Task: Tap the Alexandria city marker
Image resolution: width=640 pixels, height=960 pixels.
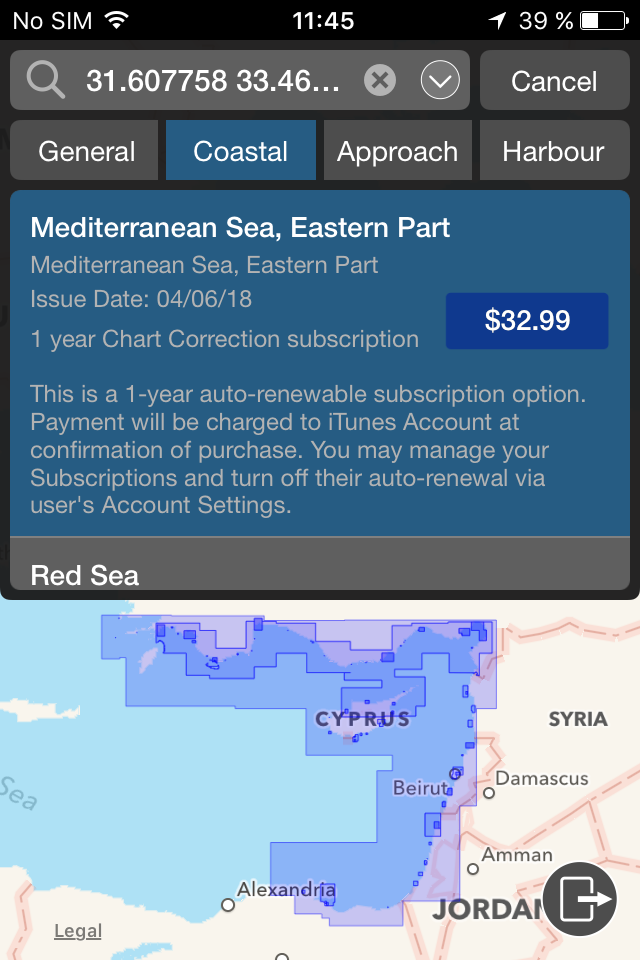Action: [x=228, y=905]
